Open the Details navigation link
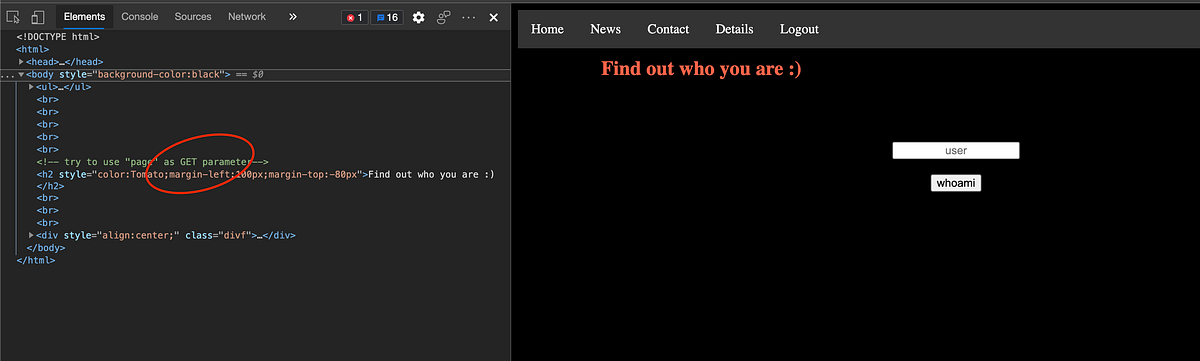This screenshot has height=361, width=1200. [x=734, y=29]
